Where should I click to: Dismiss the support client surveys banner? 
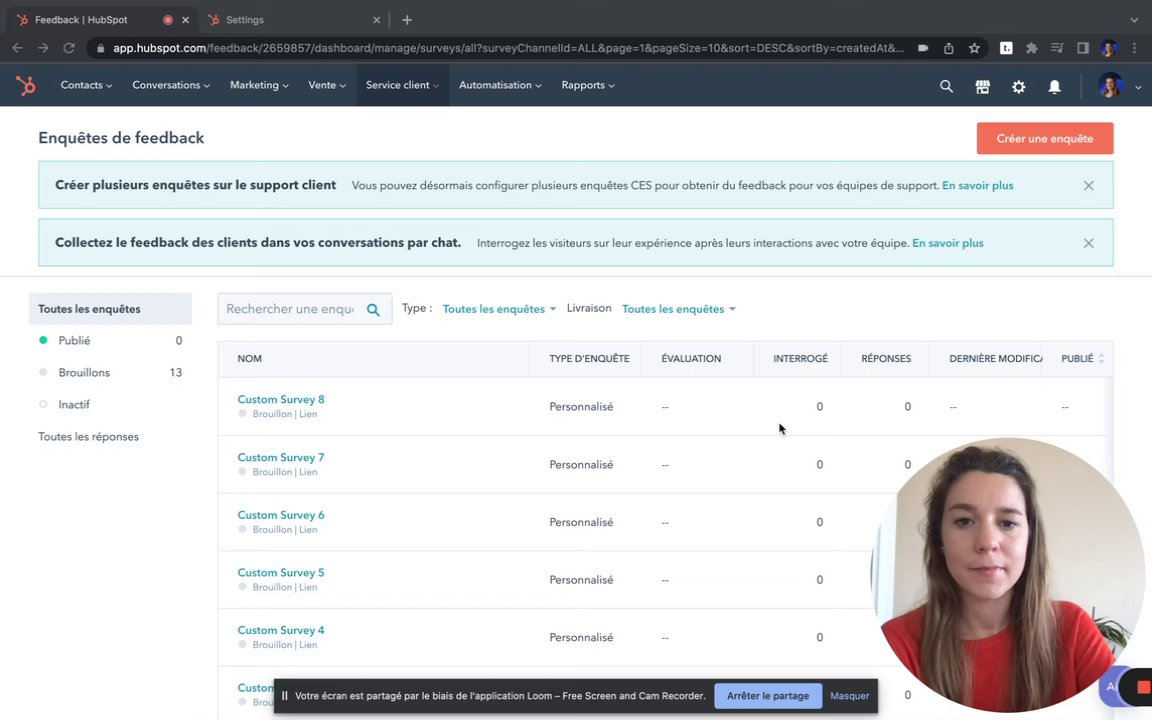pos(1089,186)
